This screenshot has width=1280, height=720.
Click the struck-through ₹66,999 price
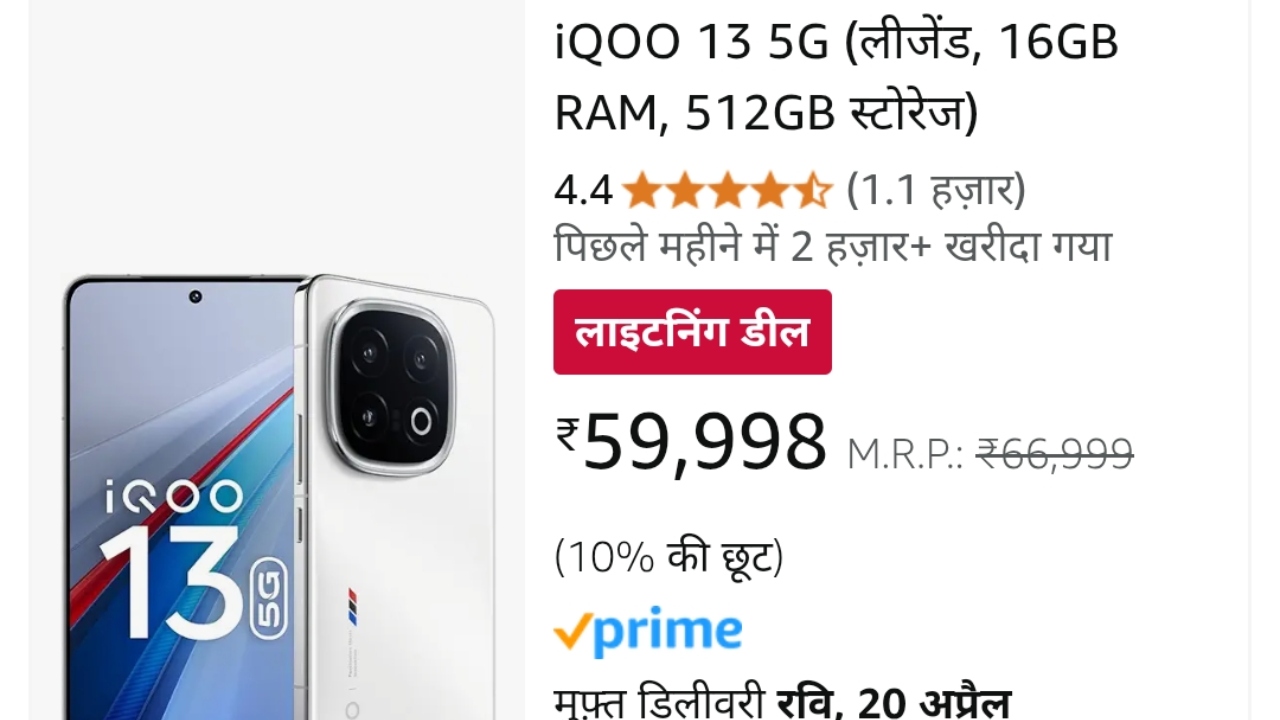point(1054,454)
